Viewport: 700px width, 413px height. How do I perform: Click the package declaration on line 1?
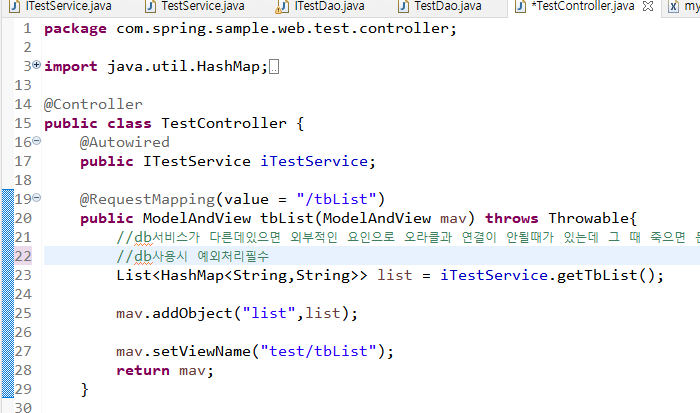(250, 29)
